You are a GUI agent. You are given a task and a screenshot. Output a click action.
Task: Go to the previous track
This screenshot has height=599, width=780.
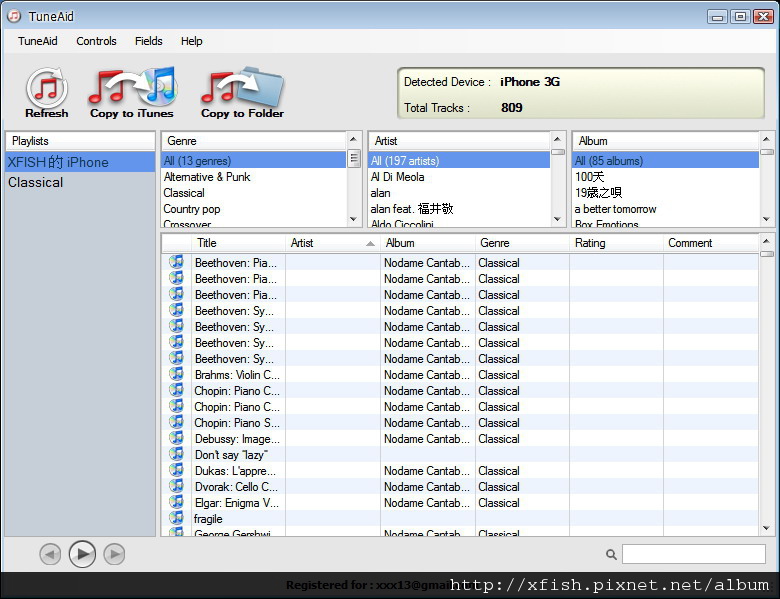[x=50, y=554]
